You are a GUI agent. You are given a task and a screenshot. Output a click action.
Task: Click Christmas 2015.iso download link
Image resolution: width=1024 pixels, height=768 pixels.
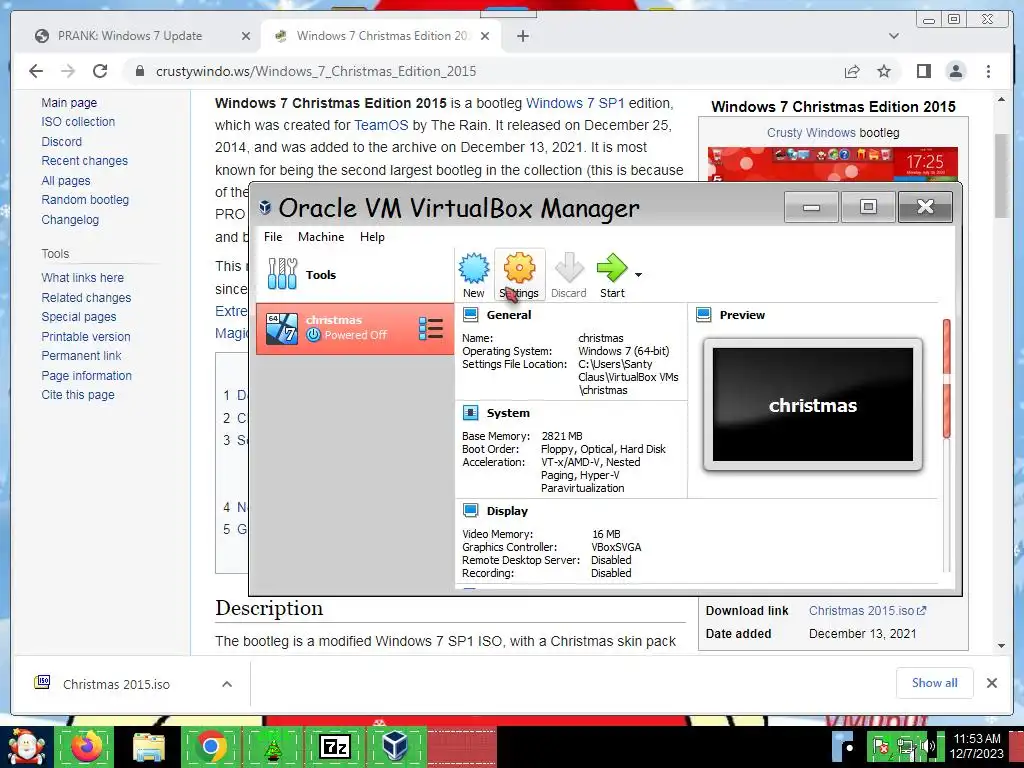(867, 611)
